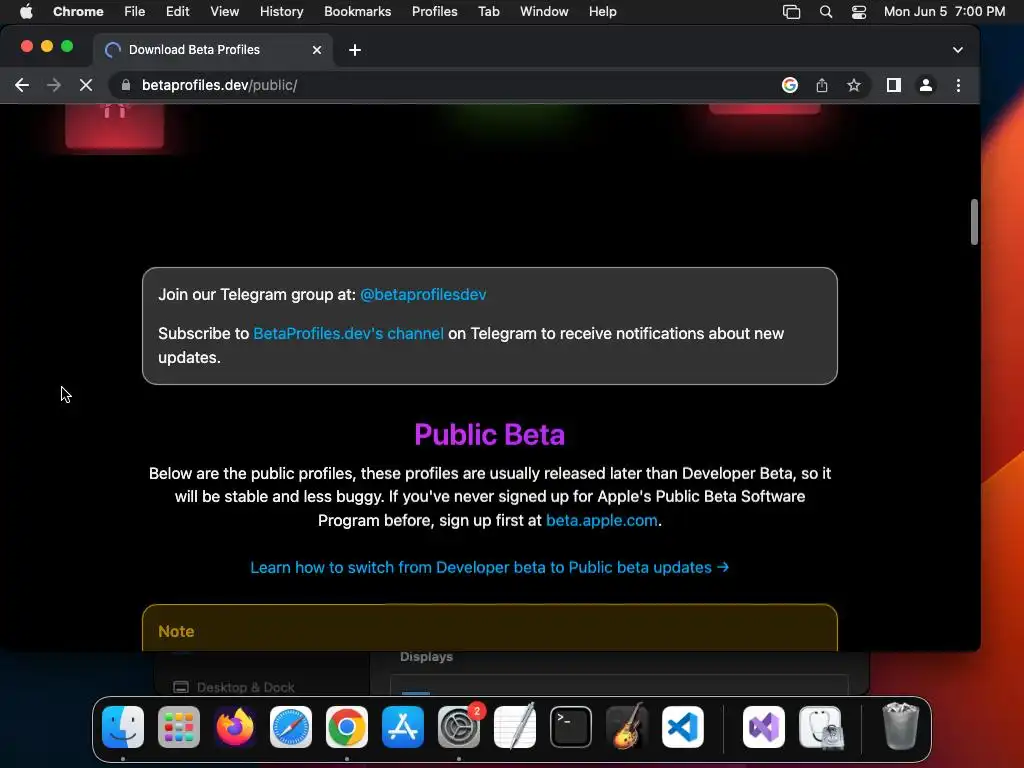
Task: Select the Download Beta Profiles tab
Action: (212, 50)
